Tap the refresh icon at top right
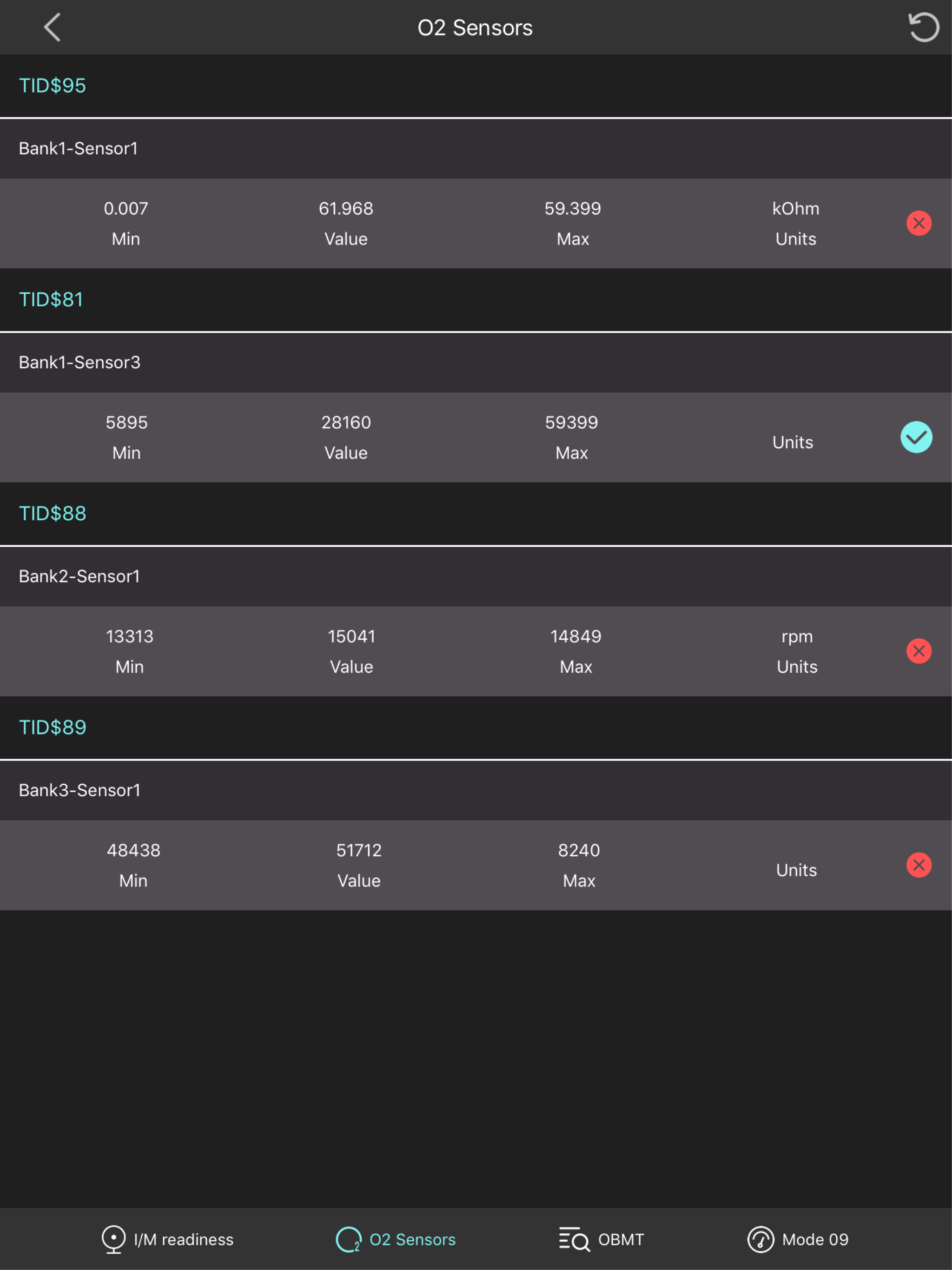 click(923, 27)
